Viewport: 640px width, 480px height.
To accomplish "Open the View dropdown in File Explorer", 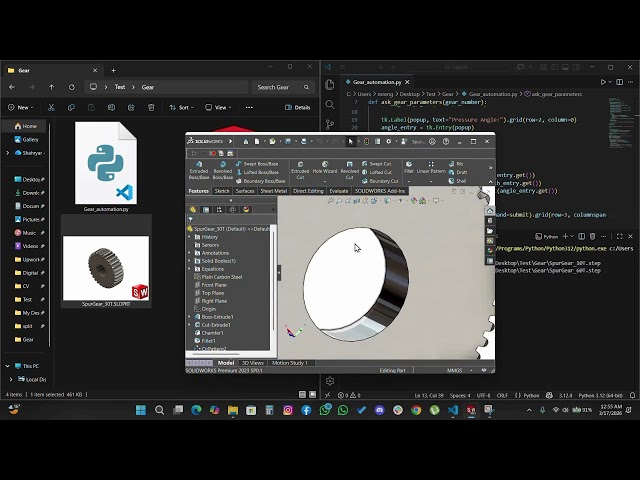I will point(218,107).
